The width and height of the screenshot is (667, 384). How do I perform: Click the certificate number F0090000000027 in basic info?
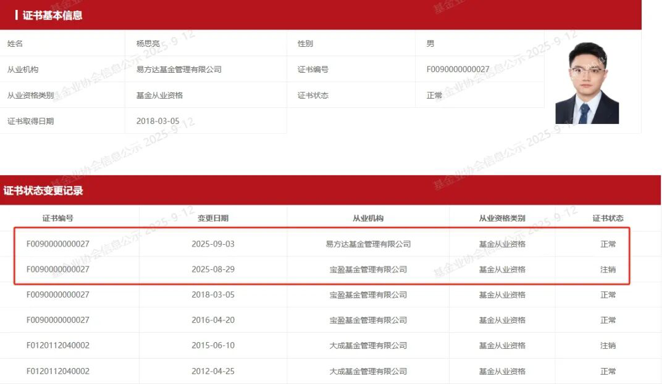[x=458, y=69]
